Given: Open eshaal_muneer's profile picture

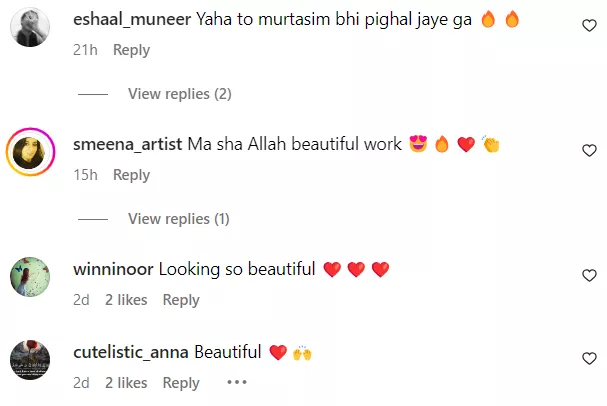Looking at the screenshot, I should (x=30, y=27).
